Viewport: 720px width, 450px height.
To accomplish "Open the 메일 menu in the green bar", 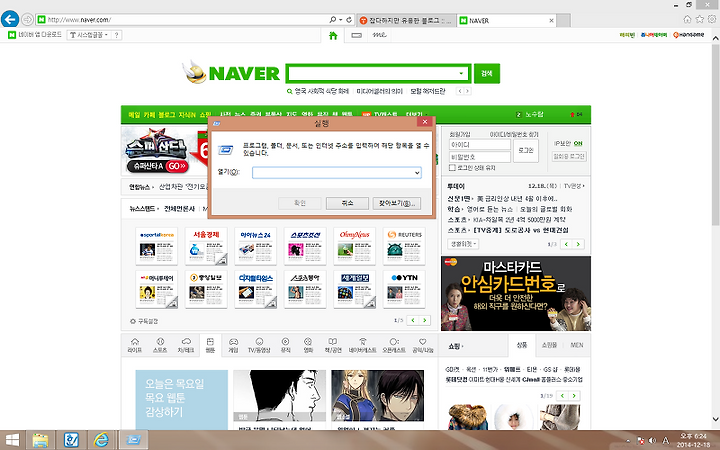I will 134,114.
